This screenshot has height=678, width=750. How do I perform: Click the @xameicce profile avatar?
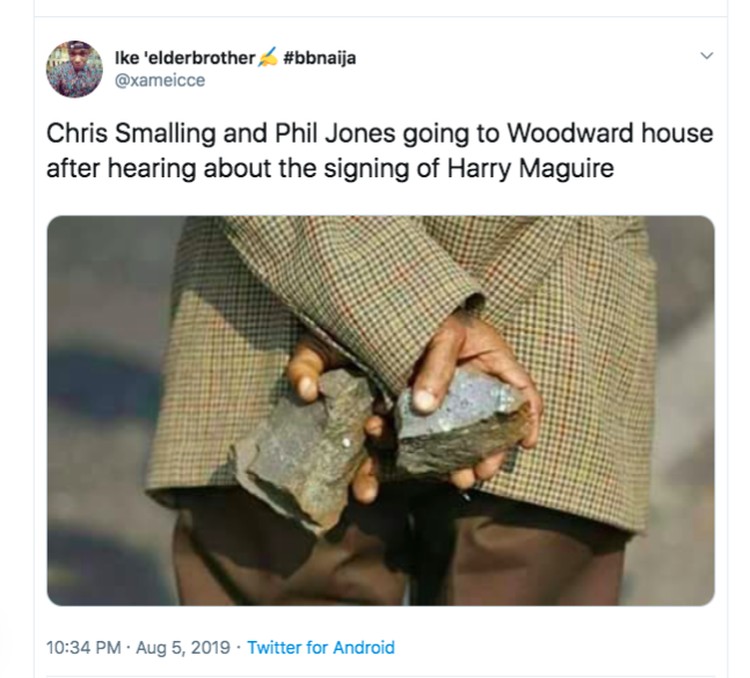coord(75,69)
